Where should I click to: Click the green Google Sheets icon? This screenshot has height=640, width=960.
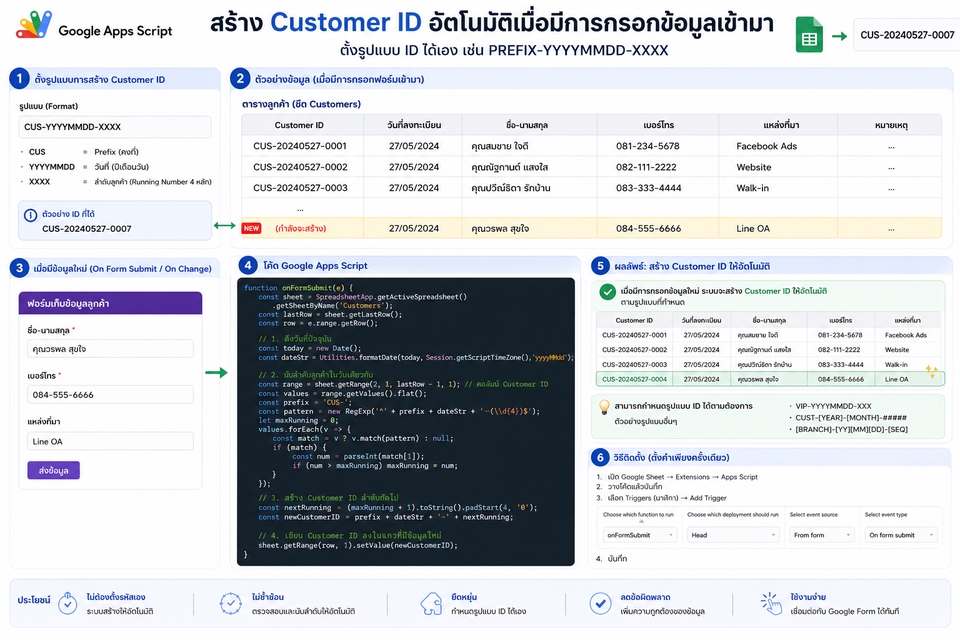pyautogui.click(x=809, y=35)
